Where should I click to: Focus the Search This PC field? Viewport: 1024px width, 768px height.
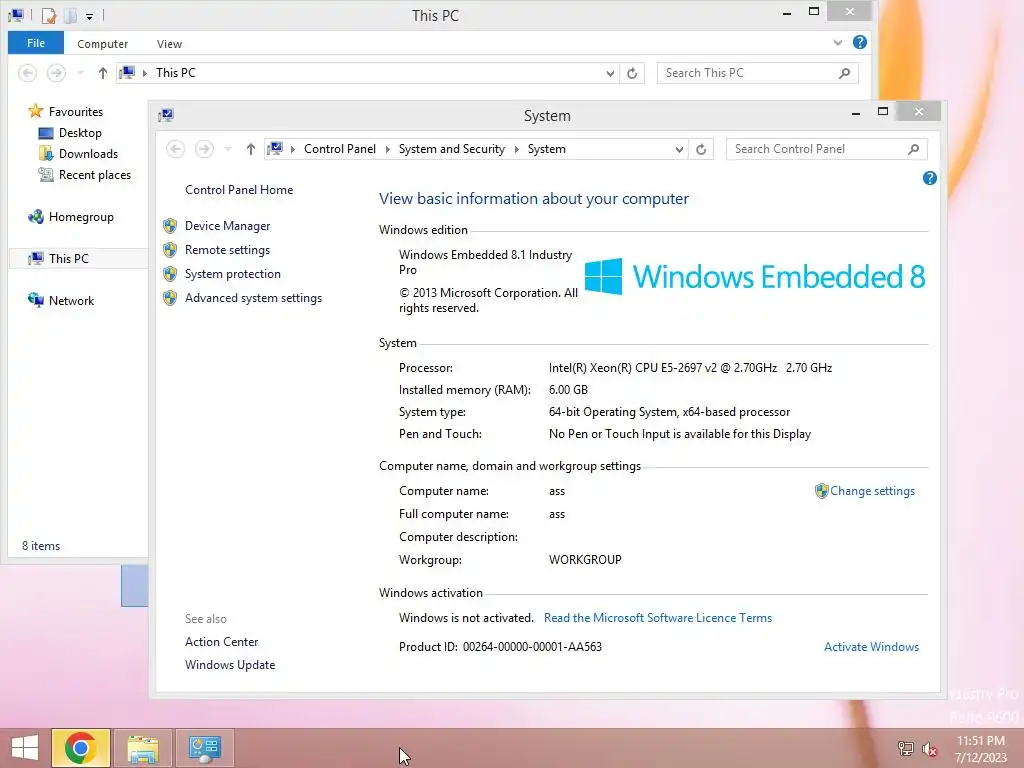758,73
